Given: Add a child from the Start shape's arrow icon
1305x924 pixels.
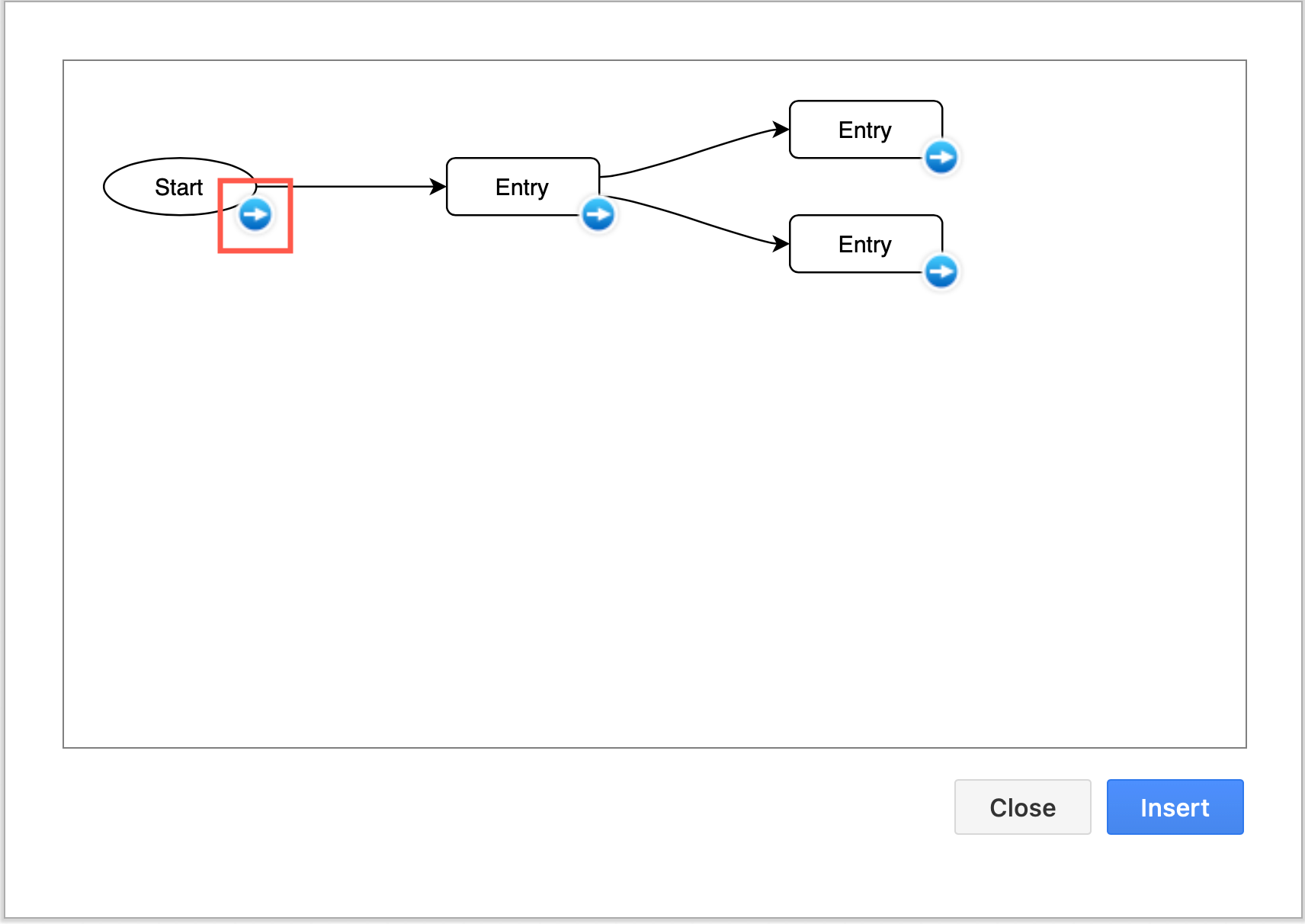Looking at the screenshot, I should point(255,214).
